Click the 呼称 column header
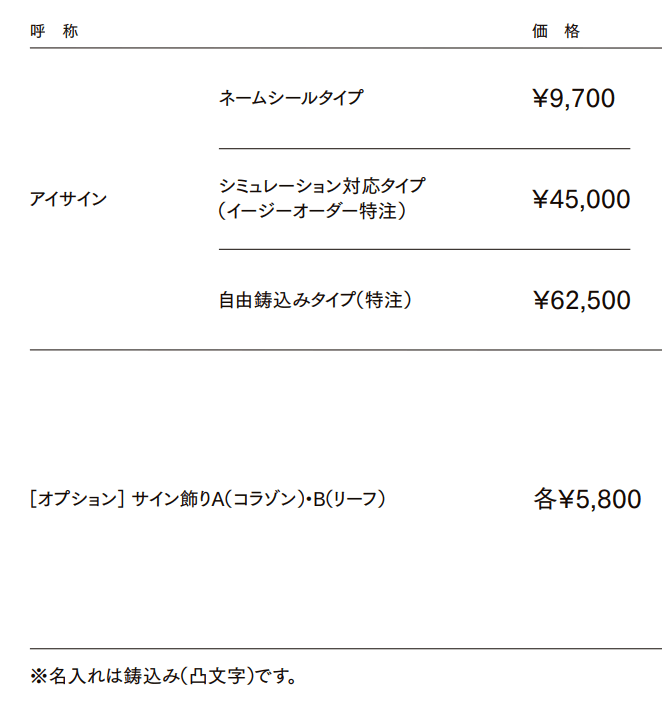Screen dimensions: 662x704 (54, 31)
